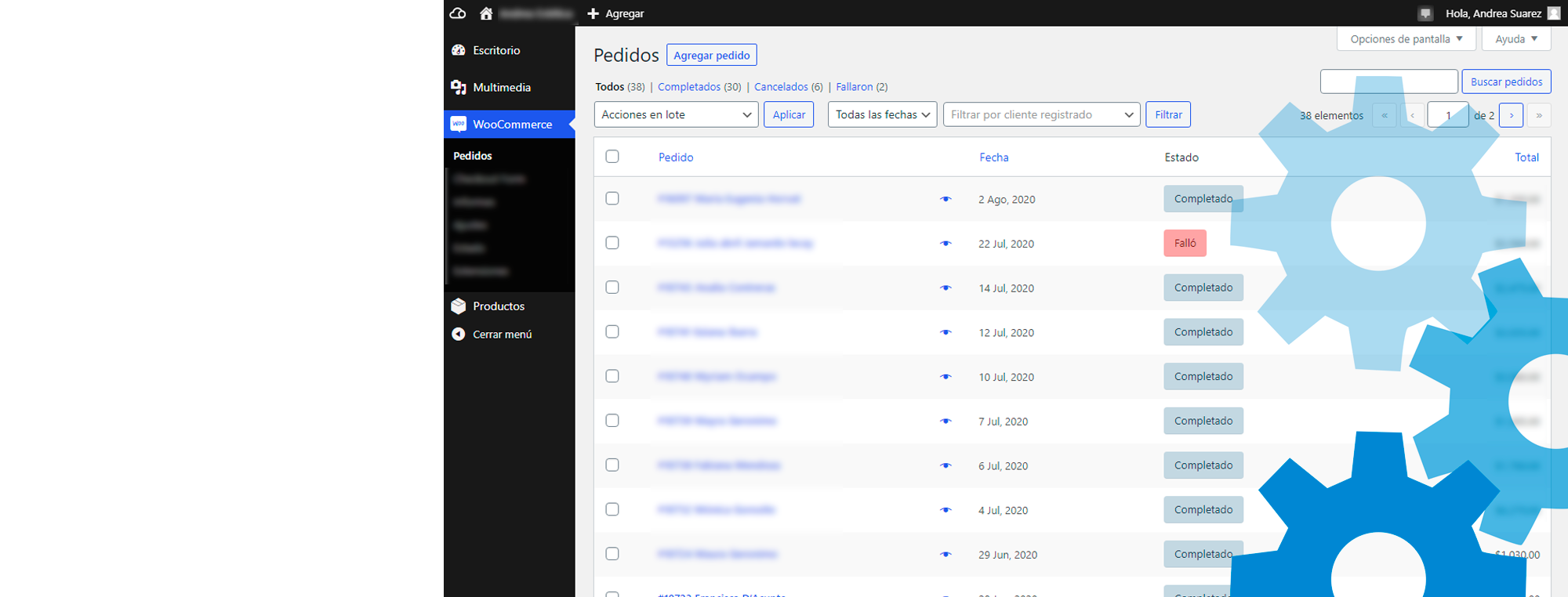Image resolution: width=1568 pixels, height=597 pixels.
Task: Click the Filtrar button
Action: point(1168,114)
